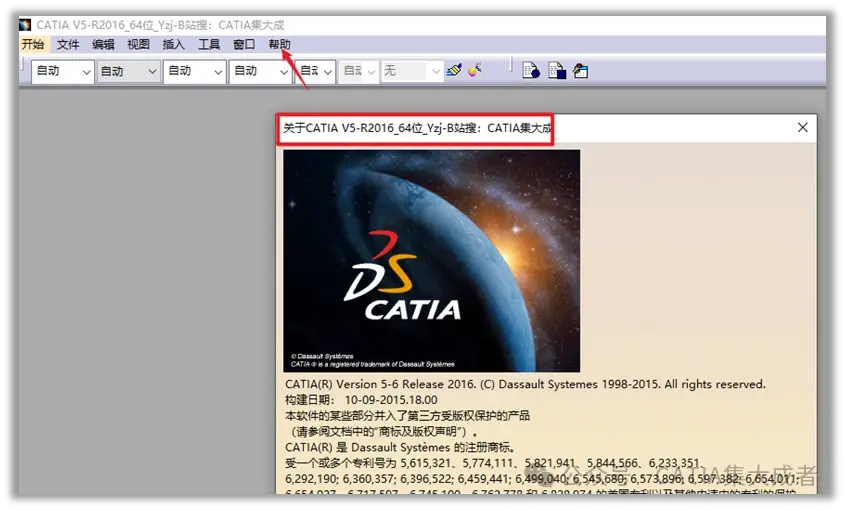The image size is (845, 510).
Task: Click the CATIA app icon in title bar
Action: [25, 25]
